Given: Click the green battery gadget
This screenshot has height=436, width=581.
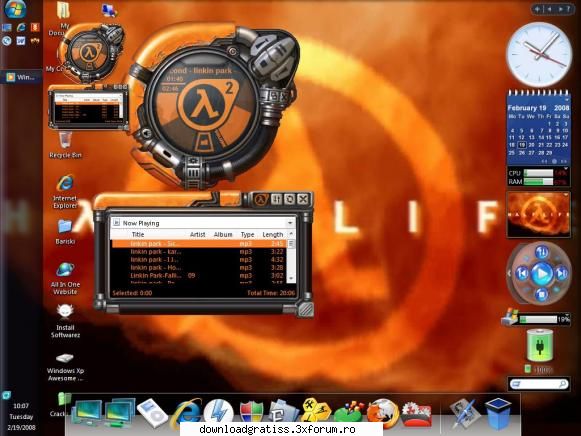Looking at the screenshot, I should pyautogui.click(x=540, y=345).
